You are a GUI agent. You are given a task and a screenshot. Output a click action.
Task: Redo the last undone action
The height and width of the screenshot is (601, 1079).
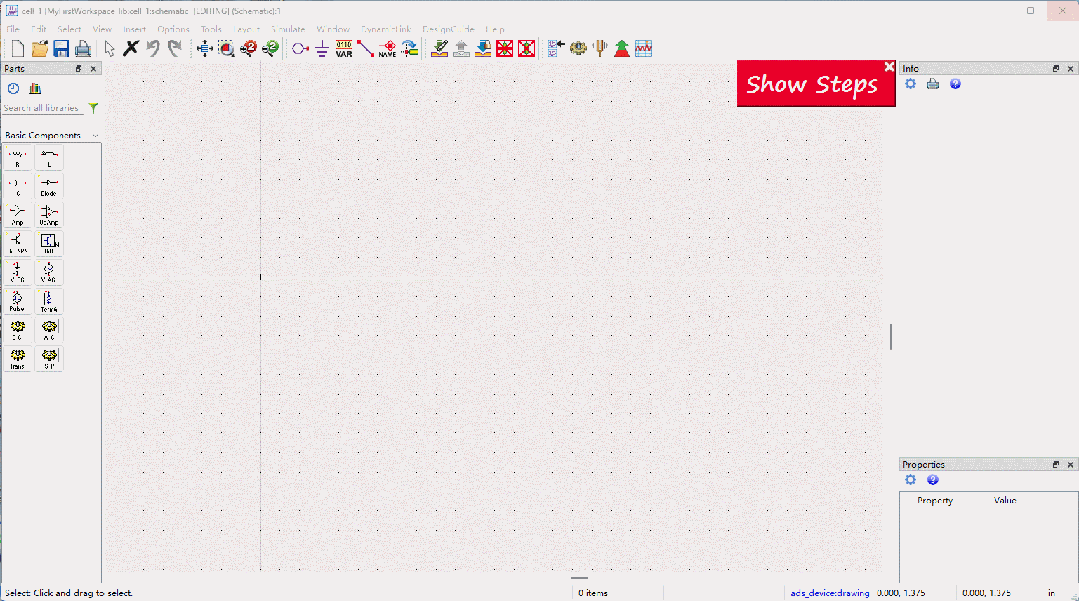[x=175, y=48]
